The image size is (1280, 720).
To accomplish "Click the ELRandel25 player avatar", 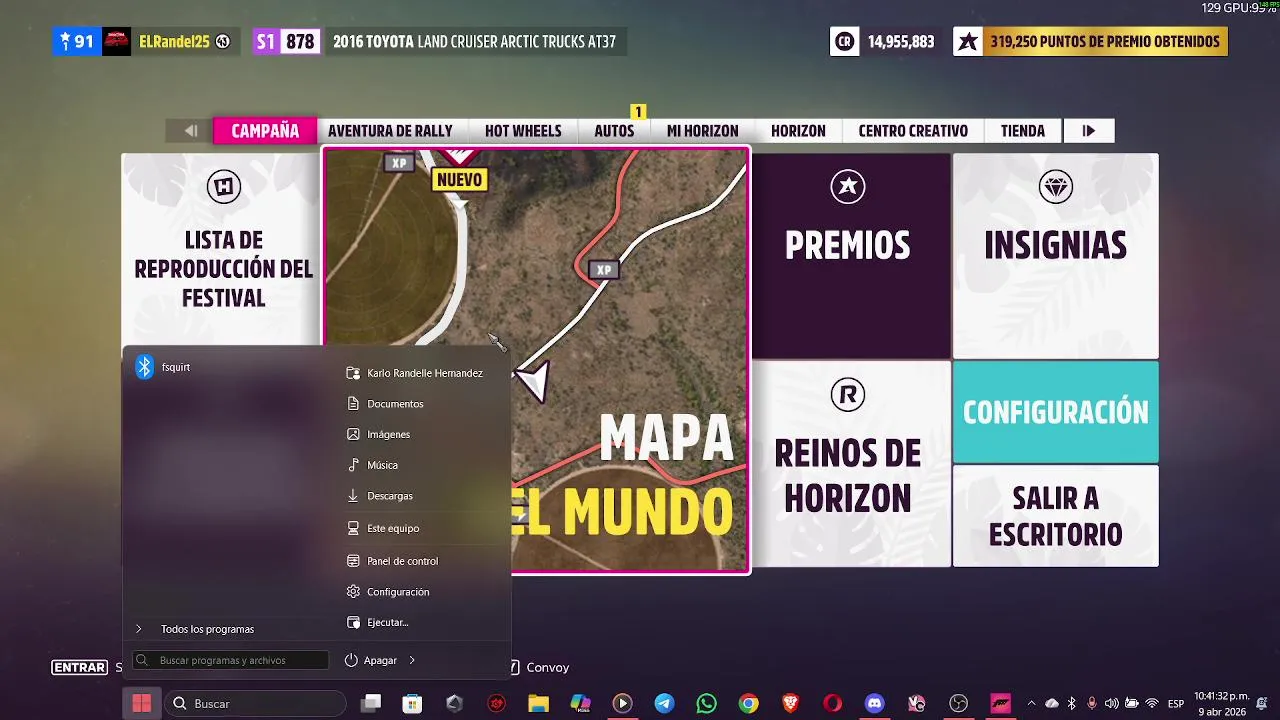I will 117,42.
